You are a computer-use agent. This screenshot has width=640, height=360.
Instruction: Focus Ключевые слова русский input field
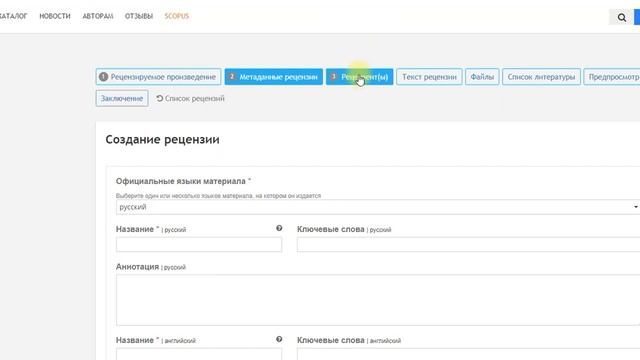click(469, 244)
